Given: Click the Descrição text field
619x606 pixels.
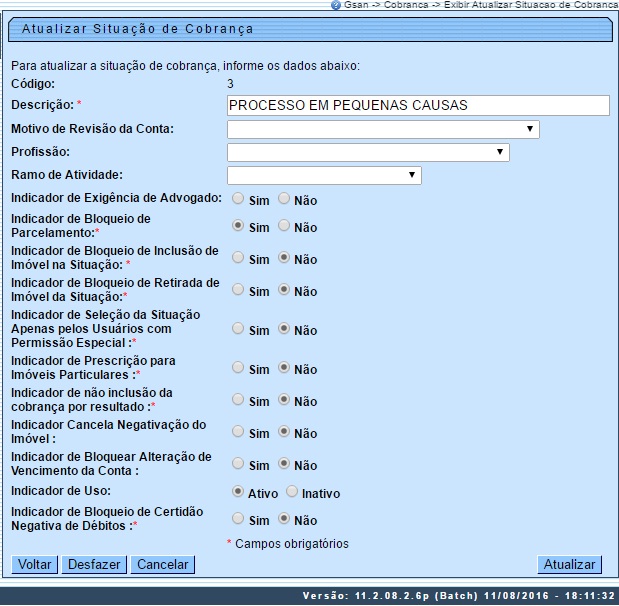Looking at the screenshot, I should [418, 105].
